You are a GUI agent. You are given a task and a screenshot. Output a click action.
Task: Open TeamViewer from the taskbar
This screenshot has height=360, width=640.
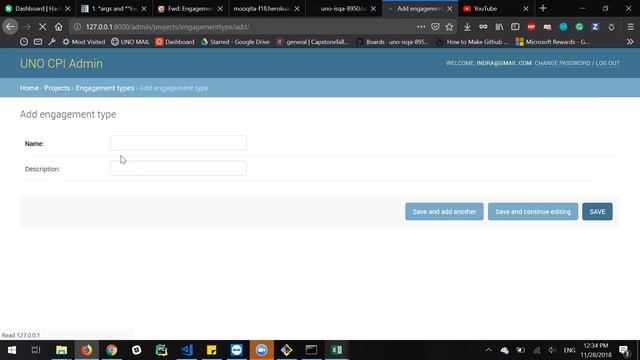(x=236, y=350)
